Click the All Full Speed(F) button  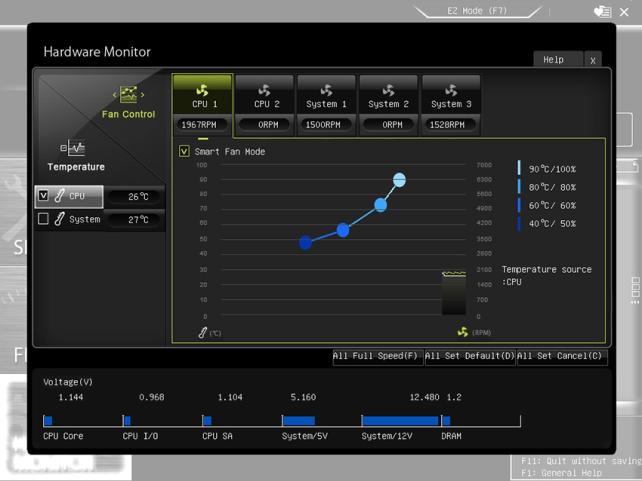[x=377, y=356]
